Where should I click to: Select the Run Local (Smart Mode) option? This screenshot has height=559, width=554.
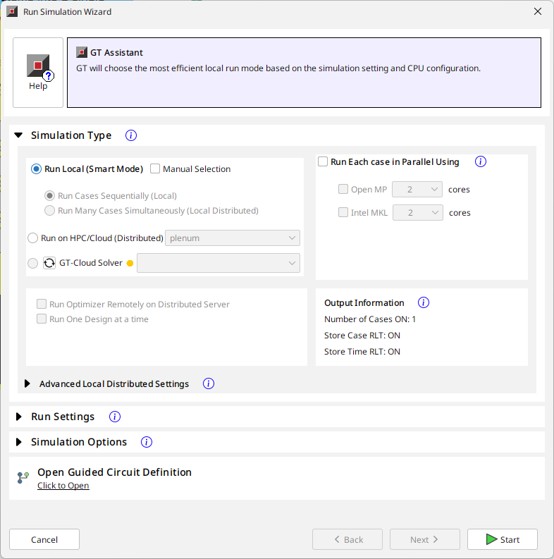tap(36, 169)
